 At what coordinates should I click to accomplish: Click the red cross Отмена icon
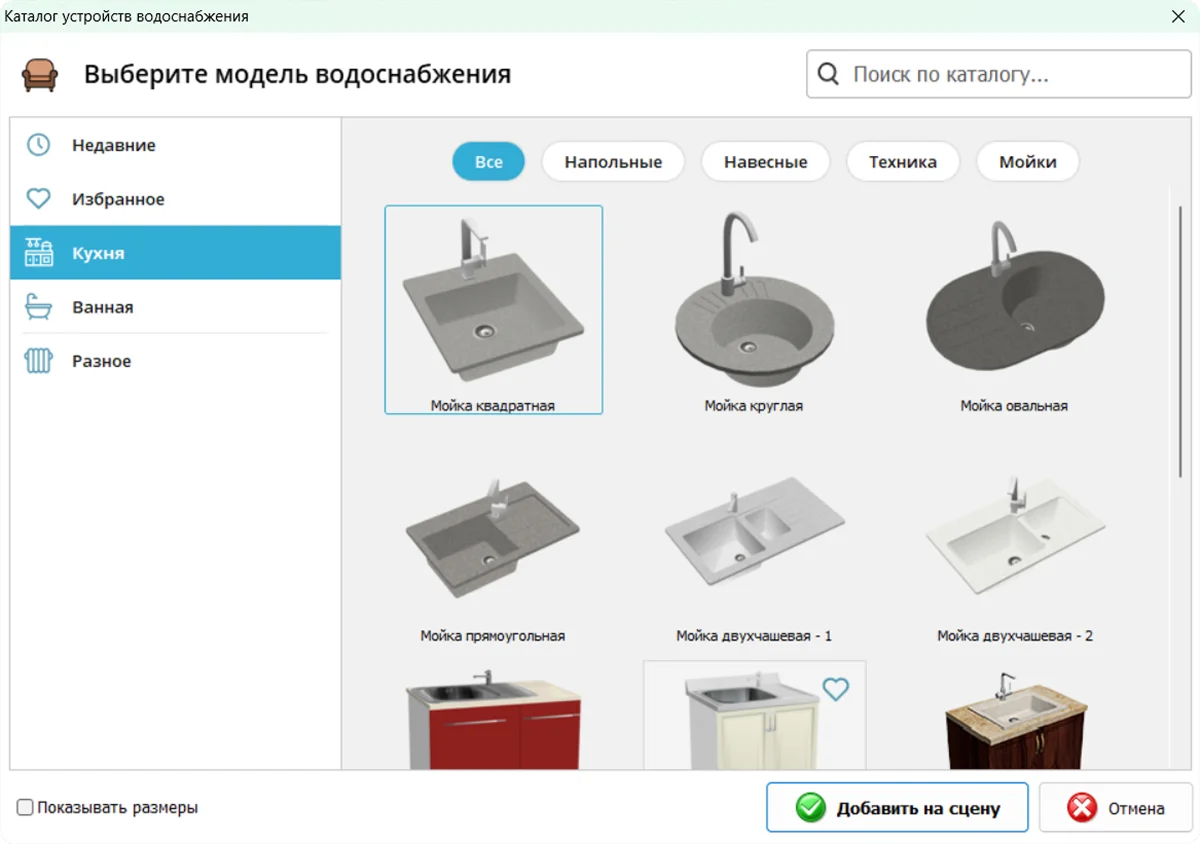tap(1082, 808)
